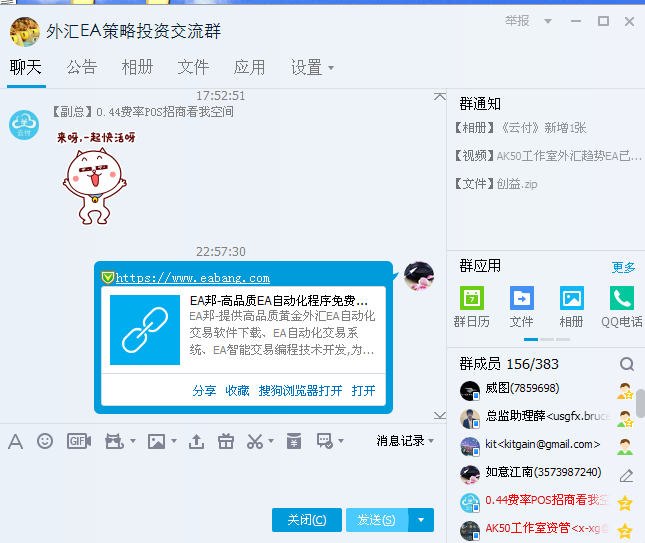This screenshot has width=645, height=543.
Task: Click the gift box icon
Action: pyautogui.click(x=226, y=441)
